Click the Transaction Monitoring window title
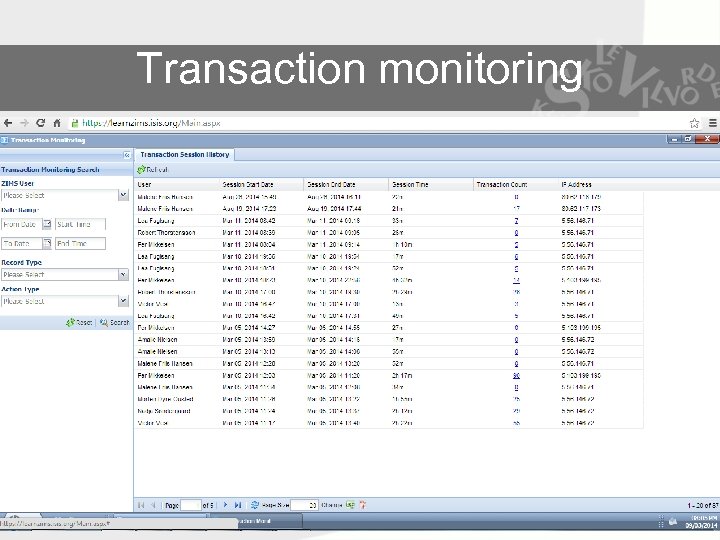720x540 pixels. [48, 140]
